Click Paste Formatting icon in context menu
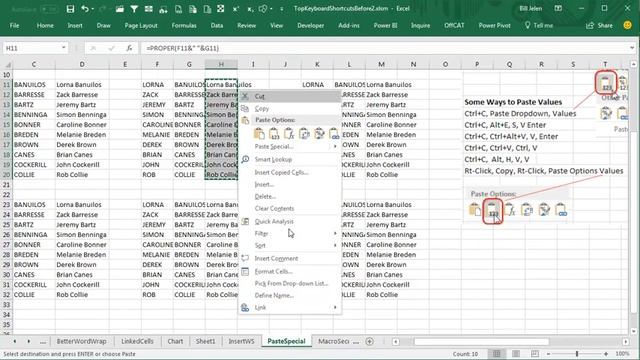 (319, 133)
